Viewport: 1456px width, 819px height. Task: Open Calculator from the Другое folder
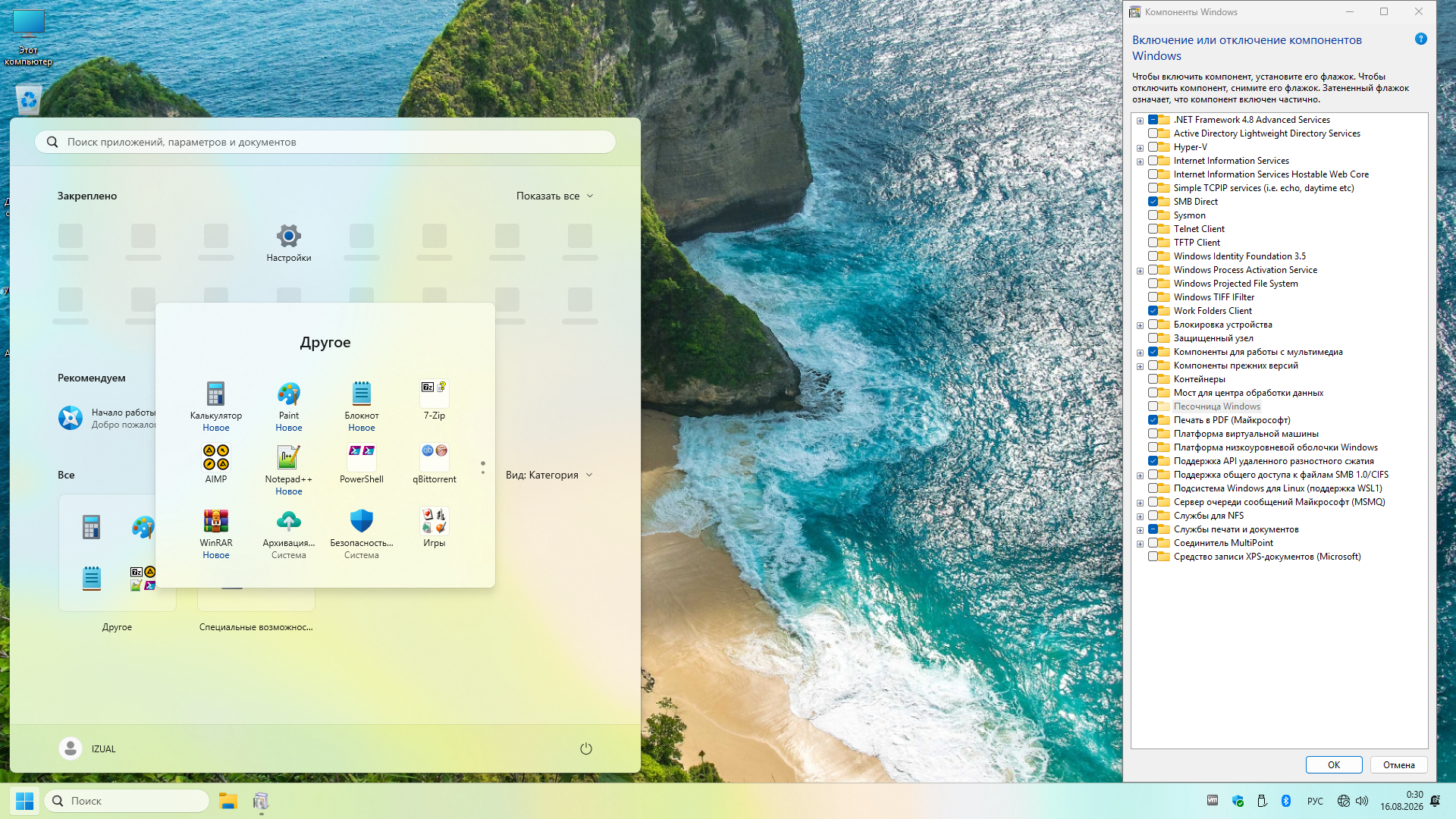(x=216, y=394)
